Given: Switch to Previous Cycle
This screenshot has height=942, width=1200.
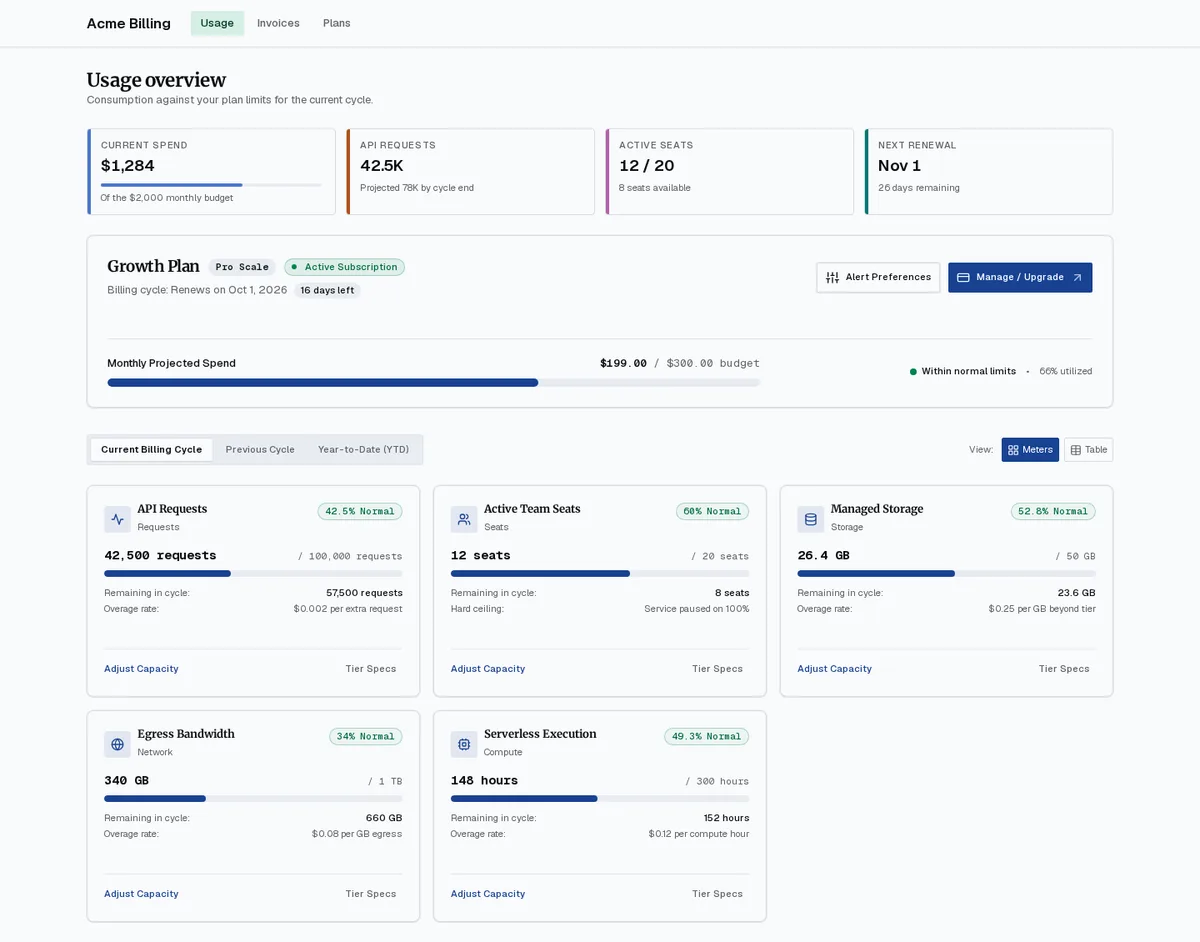Looking at the screenshot, I should tap(260, 450).
